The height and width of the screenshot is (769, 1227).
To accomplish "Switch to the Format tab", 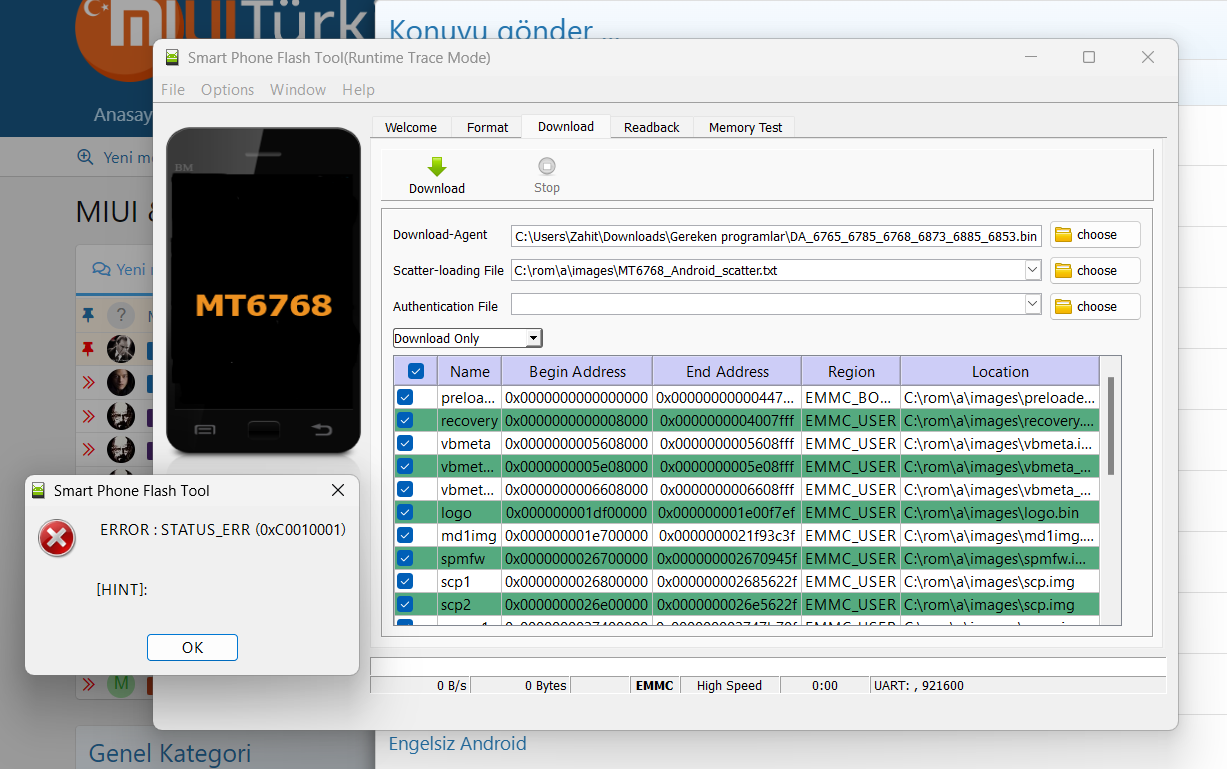I will pyautogui.click(x=488, y=127).
